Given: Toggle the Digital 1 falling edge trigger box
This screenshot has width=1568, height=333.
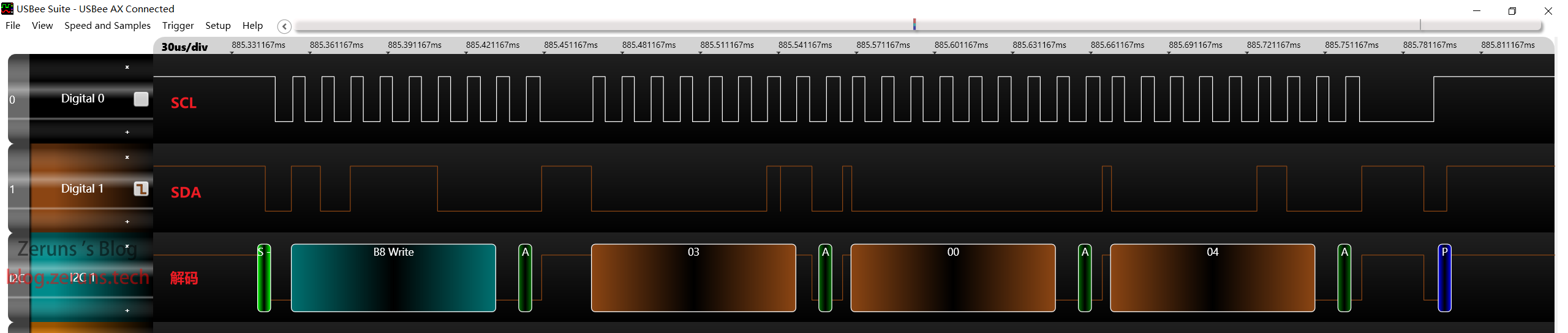Looking at the screenshot, I should (x=141, y=189).
